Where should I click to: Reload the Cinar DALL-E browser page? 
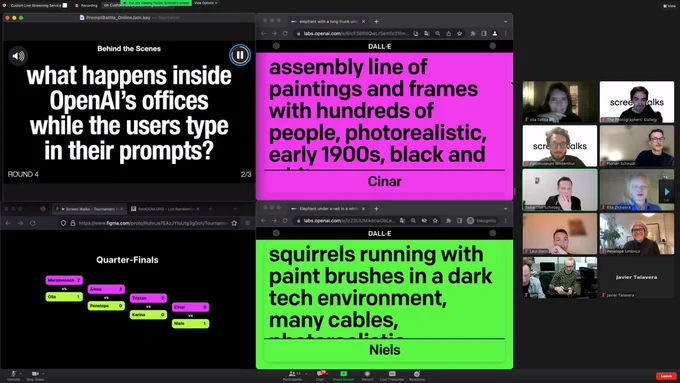285,33
